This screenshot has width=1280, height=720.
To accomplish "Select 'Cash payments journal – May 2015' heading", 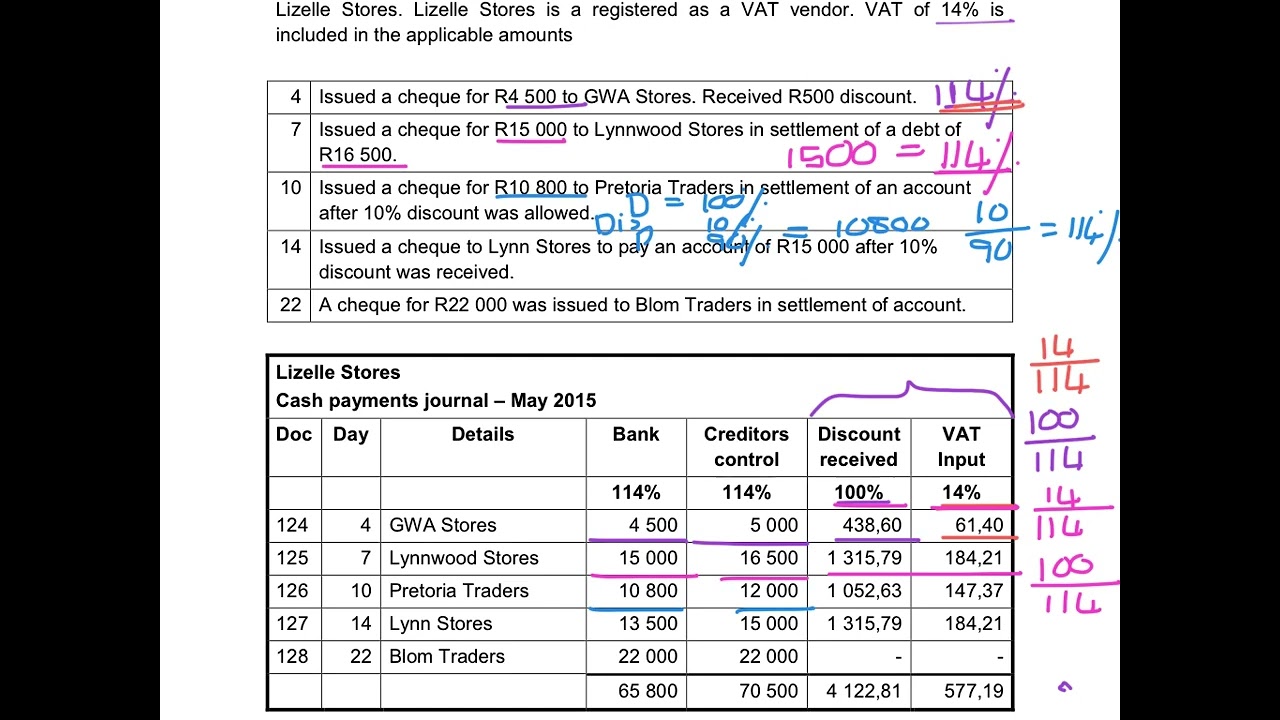I will [436, 400].
